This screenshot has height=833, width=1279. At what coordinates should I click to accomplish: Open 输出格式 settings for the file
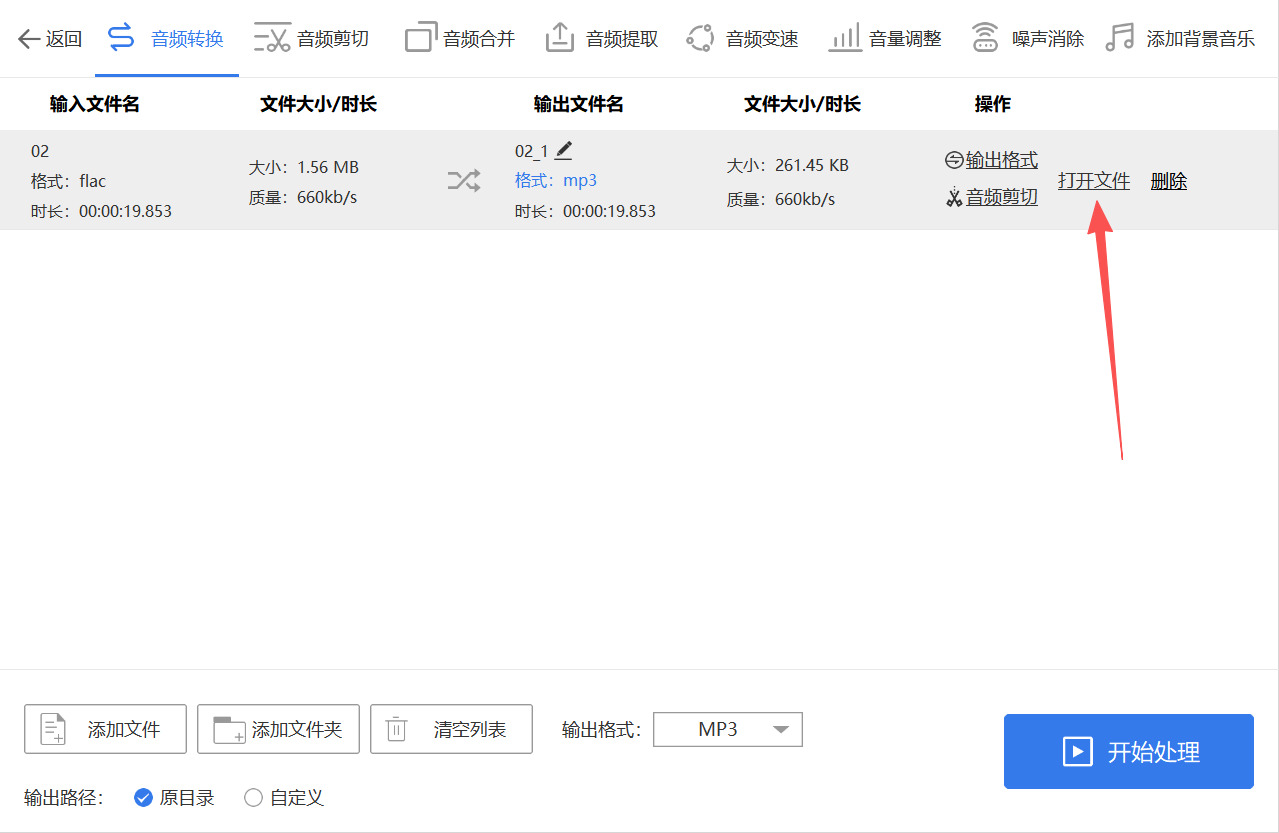pos(1000,159)
